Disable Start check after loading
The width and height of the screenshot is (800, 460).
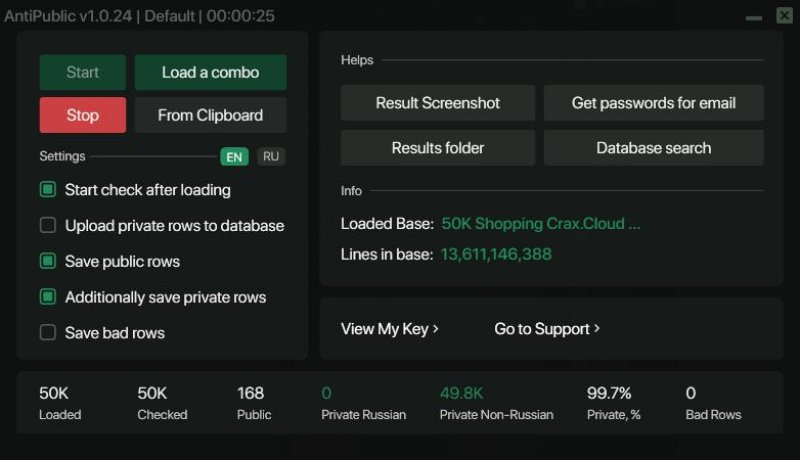point(48,189)
